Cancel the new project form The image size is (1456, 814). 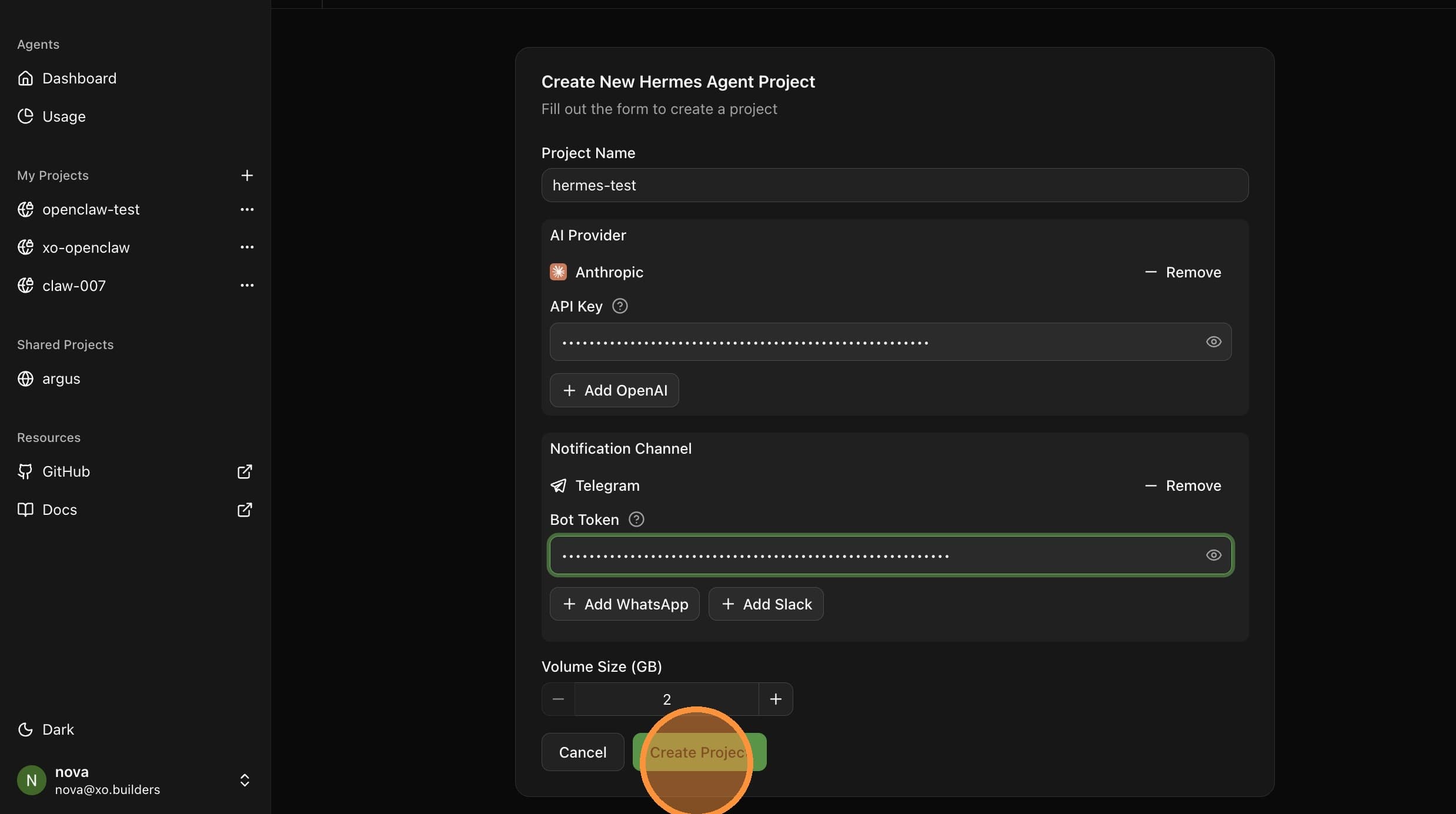(583, 752)
